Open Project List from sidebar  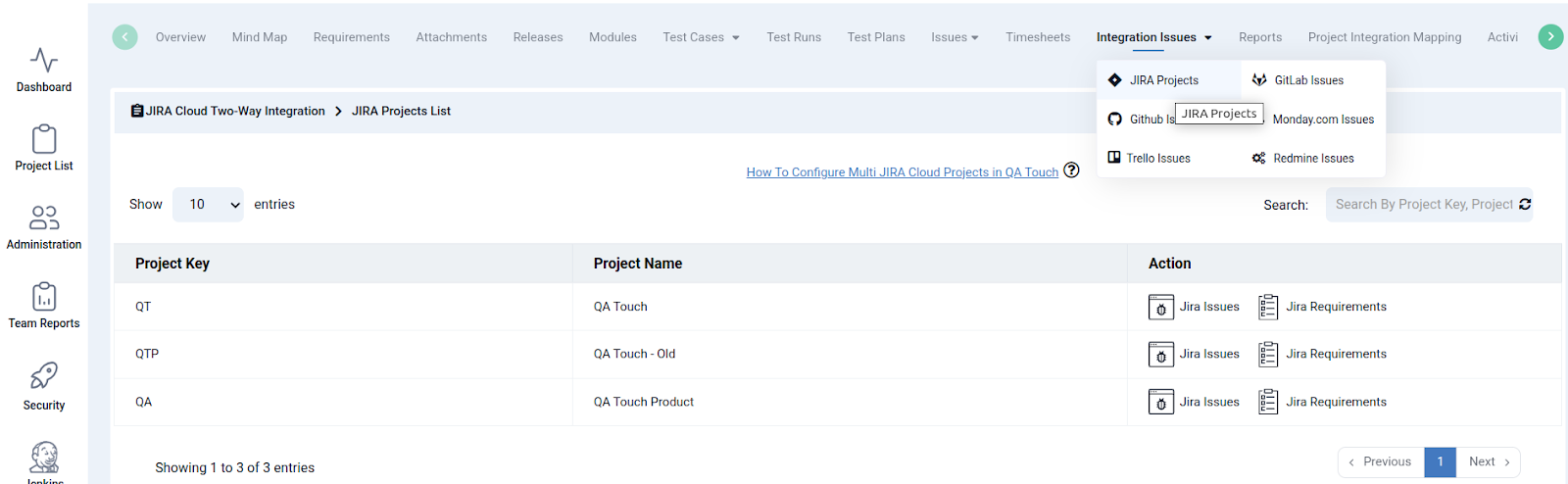pos(44,148)
